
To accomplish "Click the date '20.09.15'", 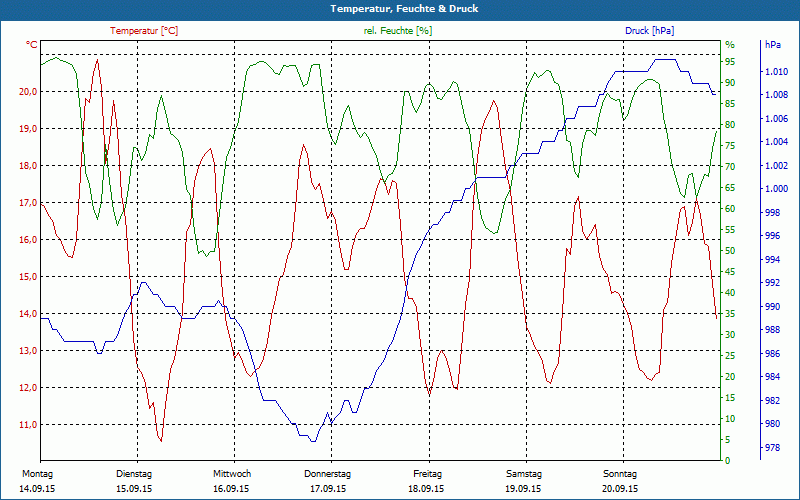I will click(620, 489).
